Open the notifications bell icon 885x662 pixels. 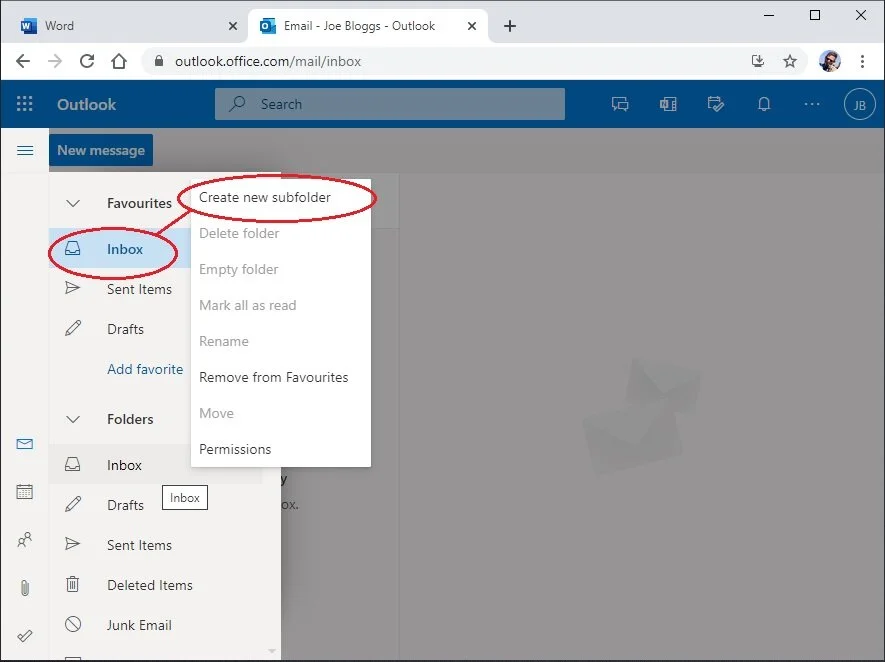coord(764,104)
